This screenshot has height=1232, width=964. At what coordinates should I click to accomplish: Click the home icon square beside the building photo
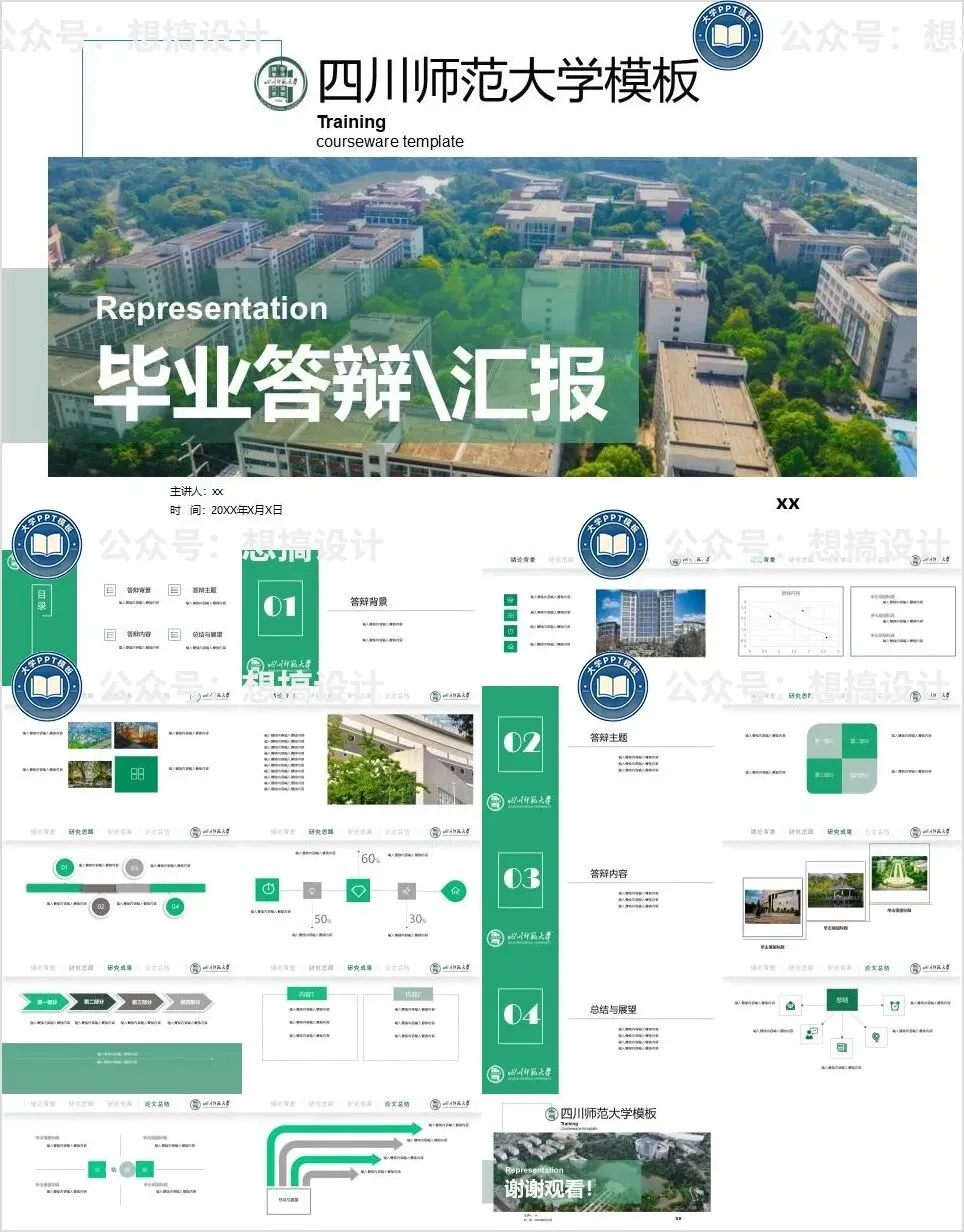[510, 646]
